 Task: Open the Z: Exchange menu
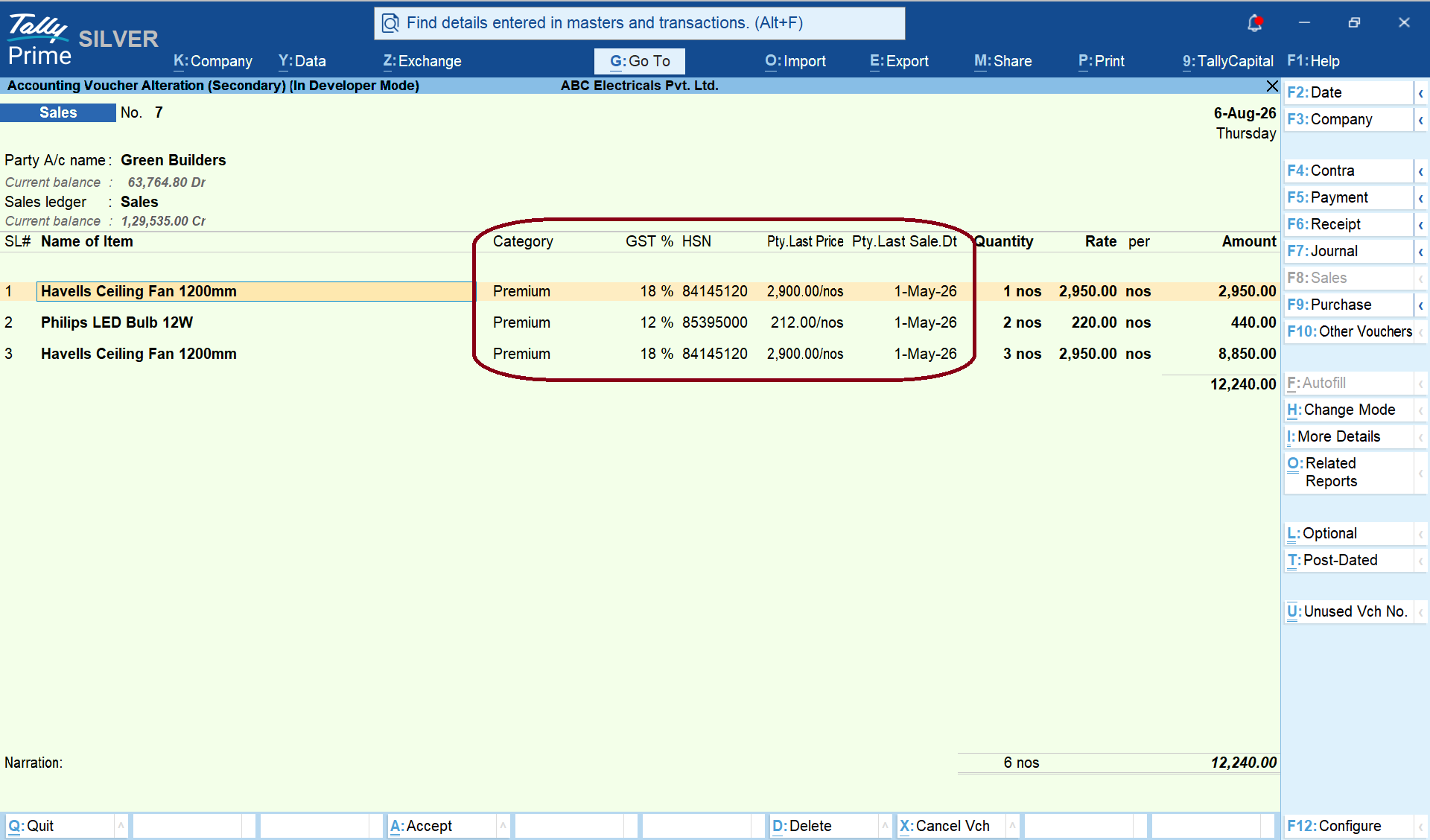422,61
